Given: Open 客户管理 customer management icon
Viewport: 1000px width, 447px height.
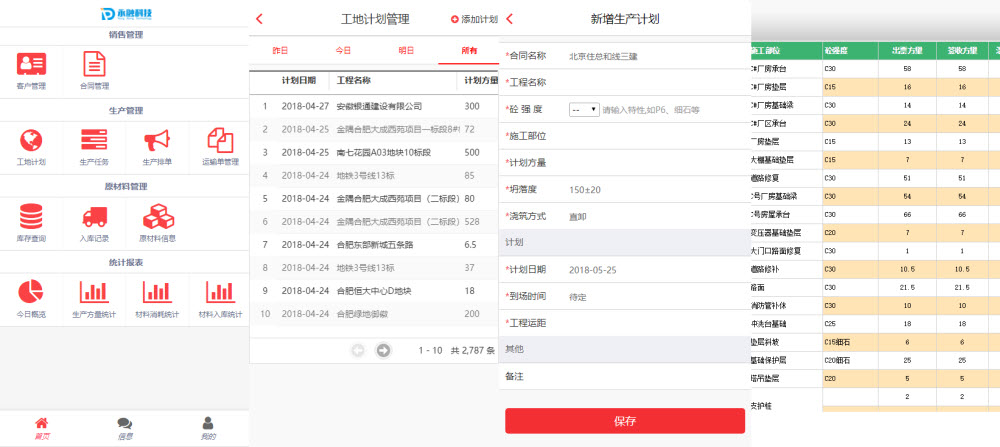Looking at the screenshot, I should click(31, 65).
